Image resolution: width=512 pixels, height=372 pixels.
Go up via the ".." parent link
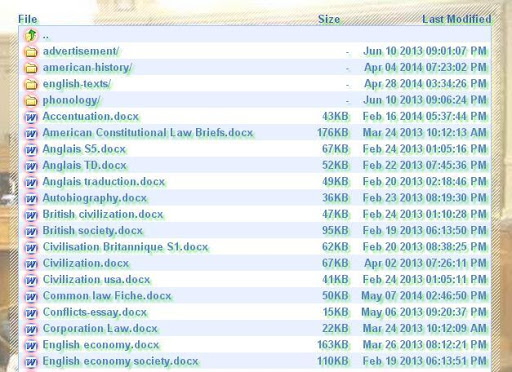[46, 36]
